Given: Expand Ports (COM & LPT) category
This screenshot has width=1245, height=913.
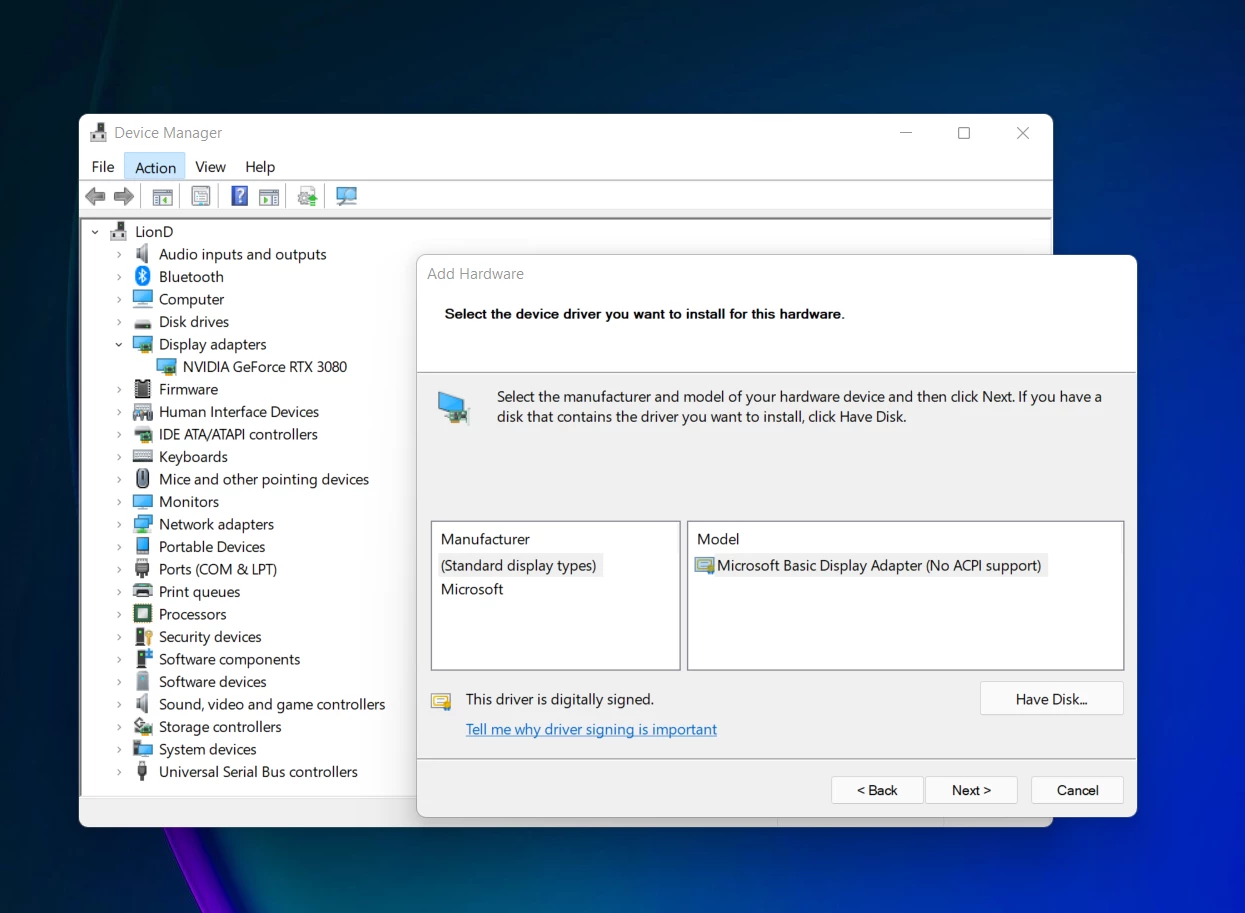Looking at the screenshot, I should (x=119, y=569).
